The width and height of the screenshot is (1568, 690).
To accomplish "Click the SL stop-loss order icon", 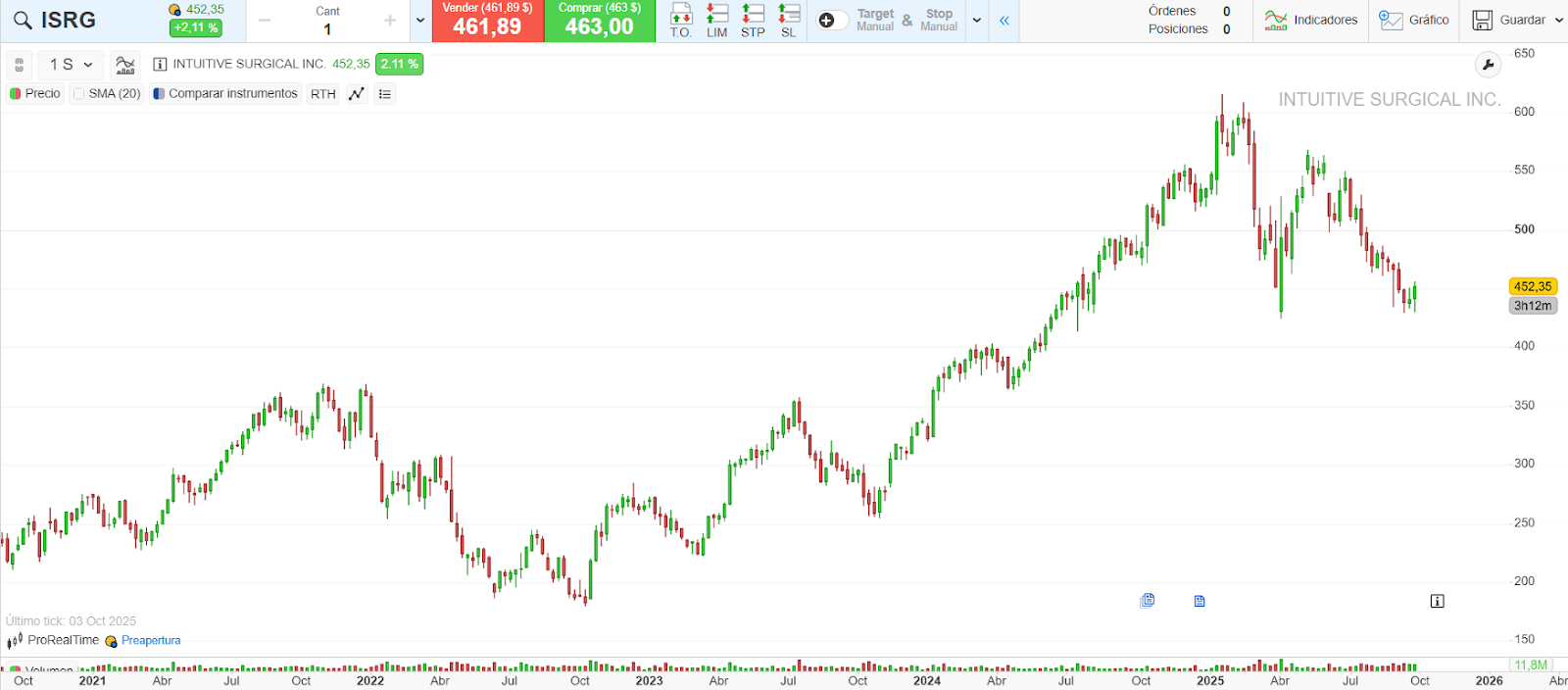I will (x=789, y=20).
